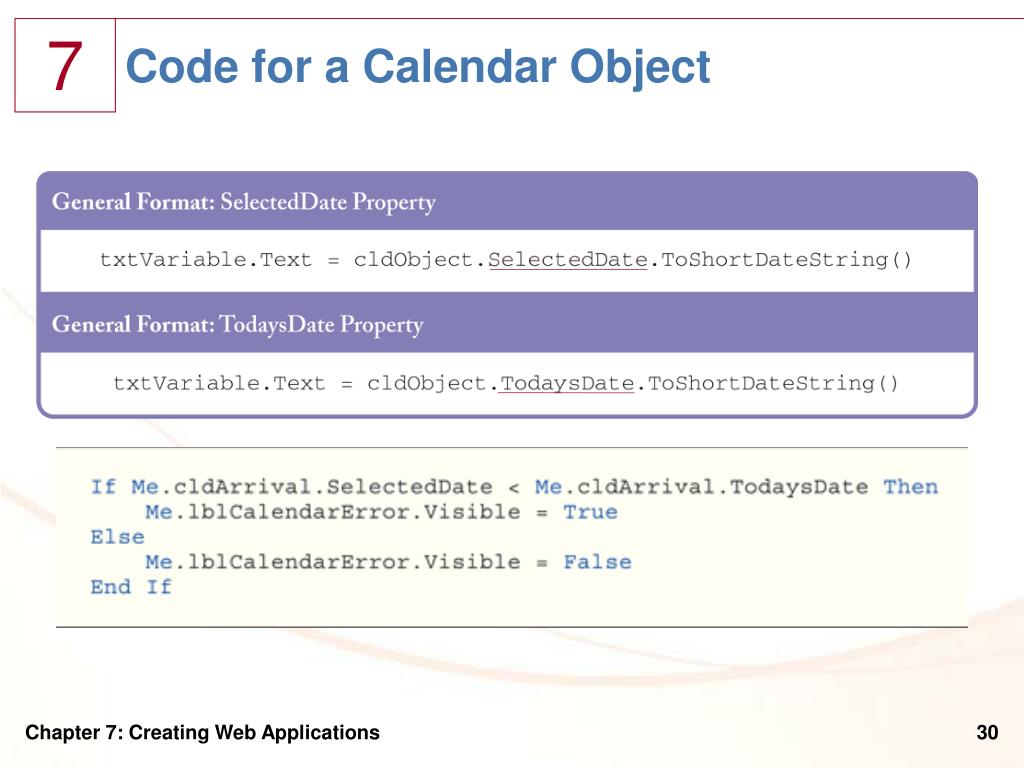Select the 'General Format: TodaysDate Property' header
Image resolution: width=1024 pixels, height=768 pixels.
[x=238, y=325]
